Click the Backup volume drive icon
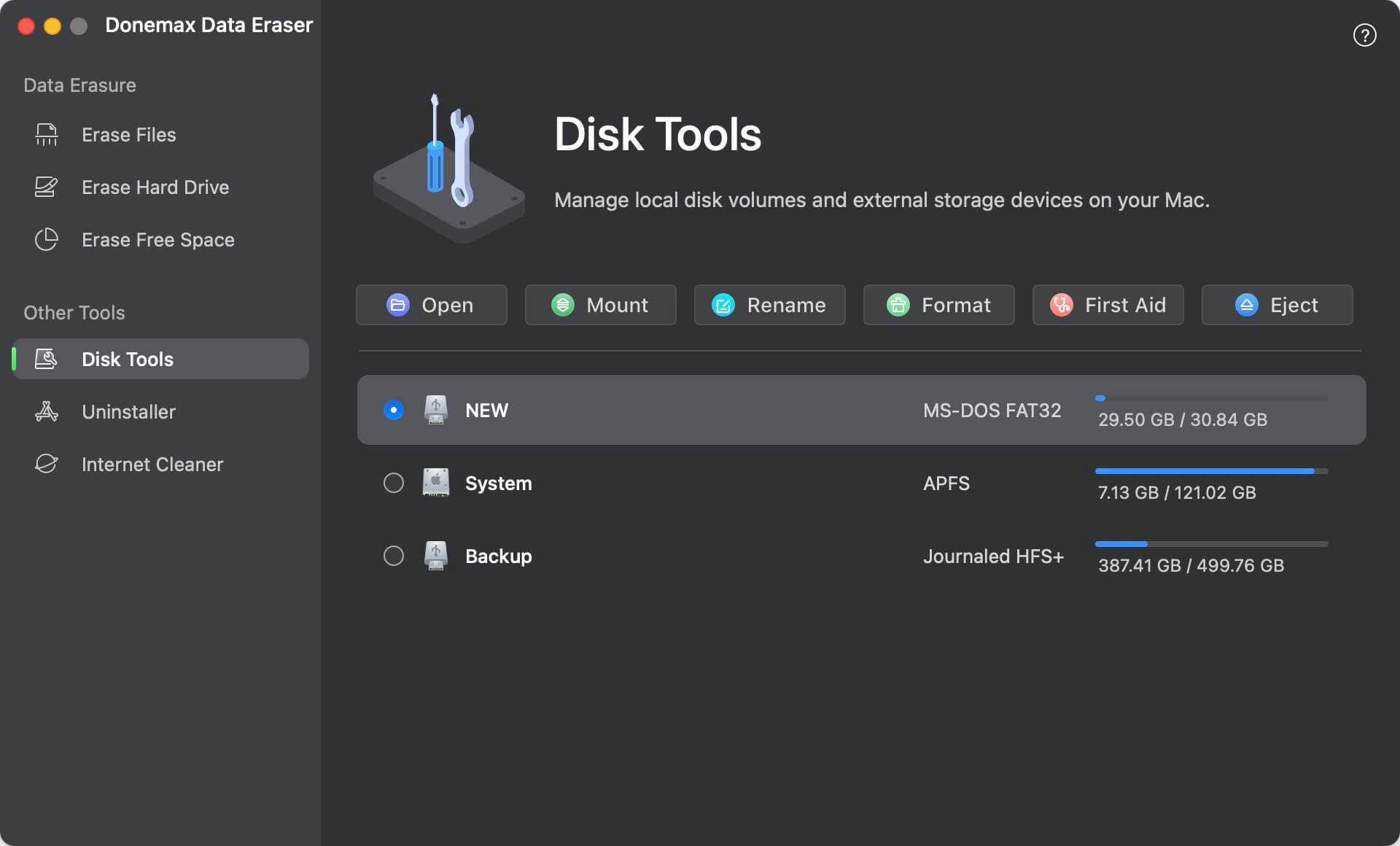Viewport: 1400px width, 846px height. pyautogui.click(x=436, y=556)
